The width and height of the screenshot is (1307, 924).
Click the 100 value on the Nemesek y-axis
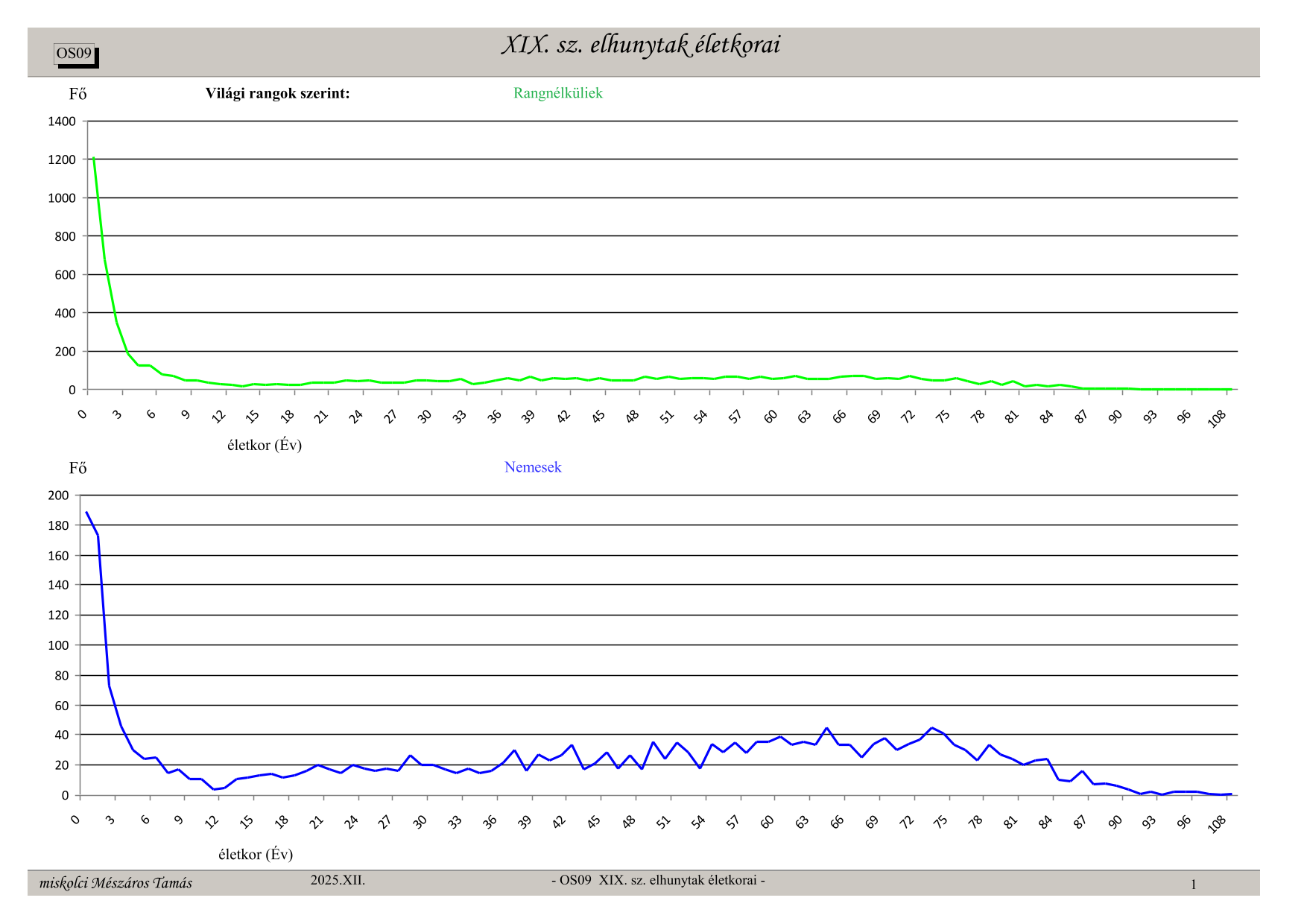[x=58, y=645]
